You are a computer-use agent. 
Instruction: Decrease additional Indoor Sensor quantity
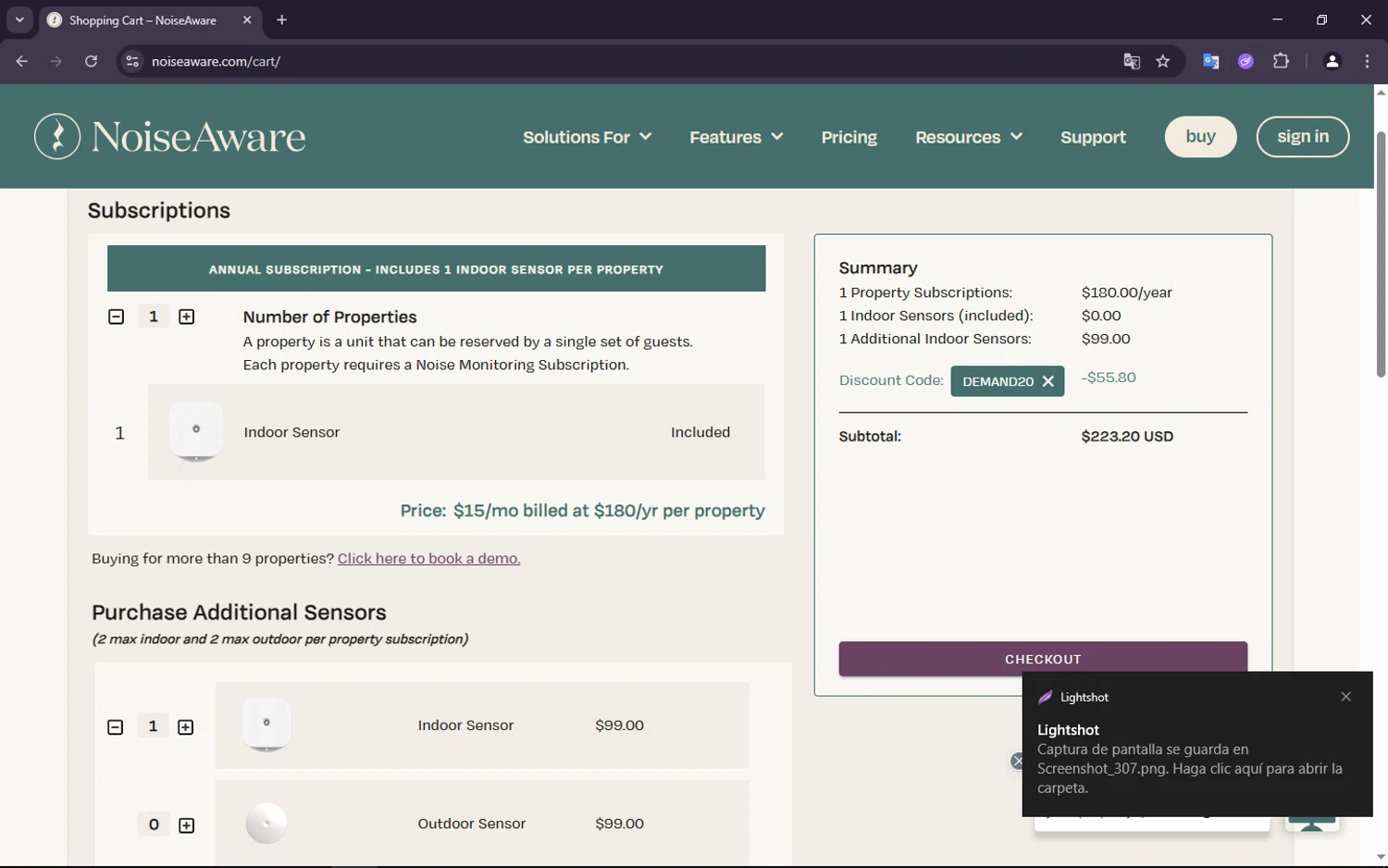click(x=115, y=727)
